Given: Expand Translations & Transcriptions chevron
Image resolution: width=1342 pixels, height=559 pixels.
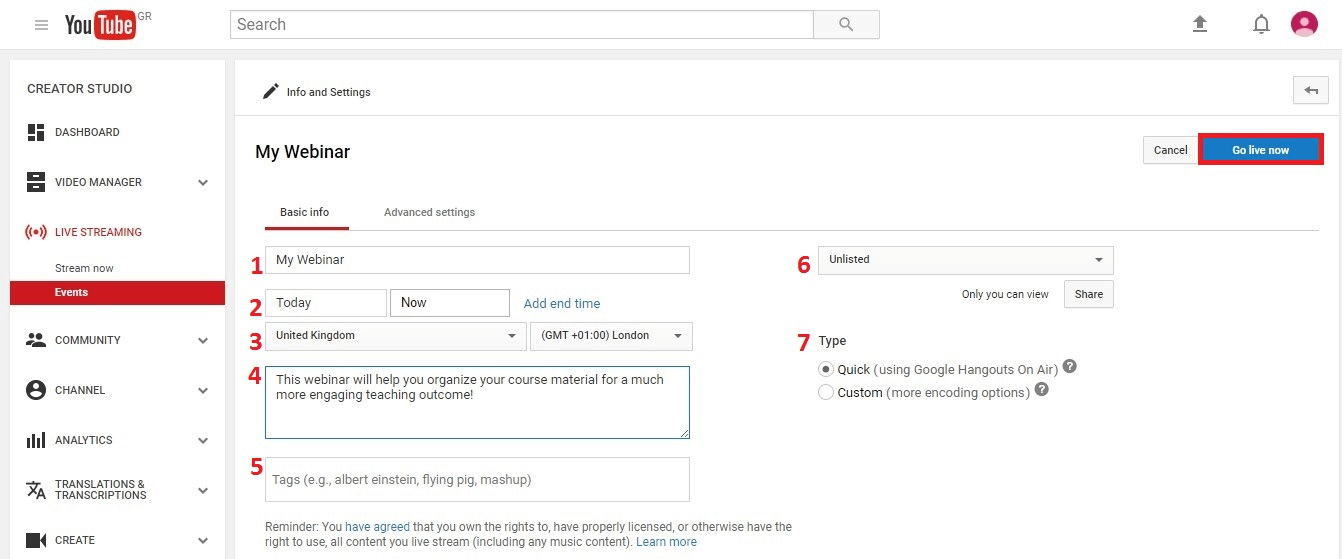Looking at the screenshot, I should pos(203,491).
